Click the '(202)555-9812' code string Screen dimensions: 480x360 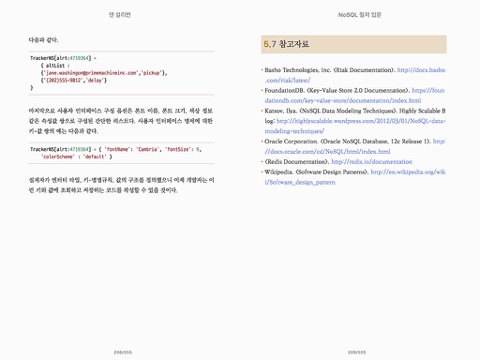[62, 80]
